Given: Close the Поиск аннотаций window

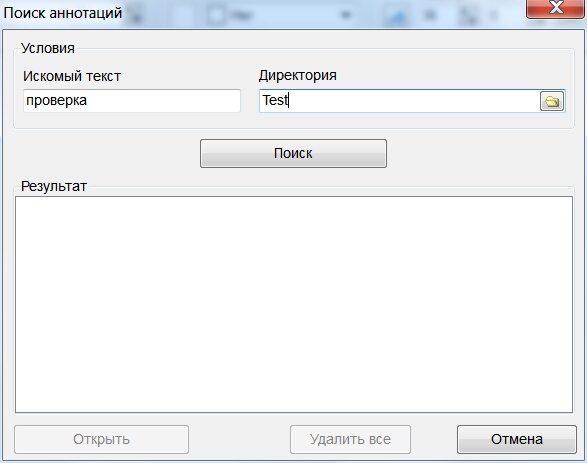Looking at the screenshot, I should point(556,8).
